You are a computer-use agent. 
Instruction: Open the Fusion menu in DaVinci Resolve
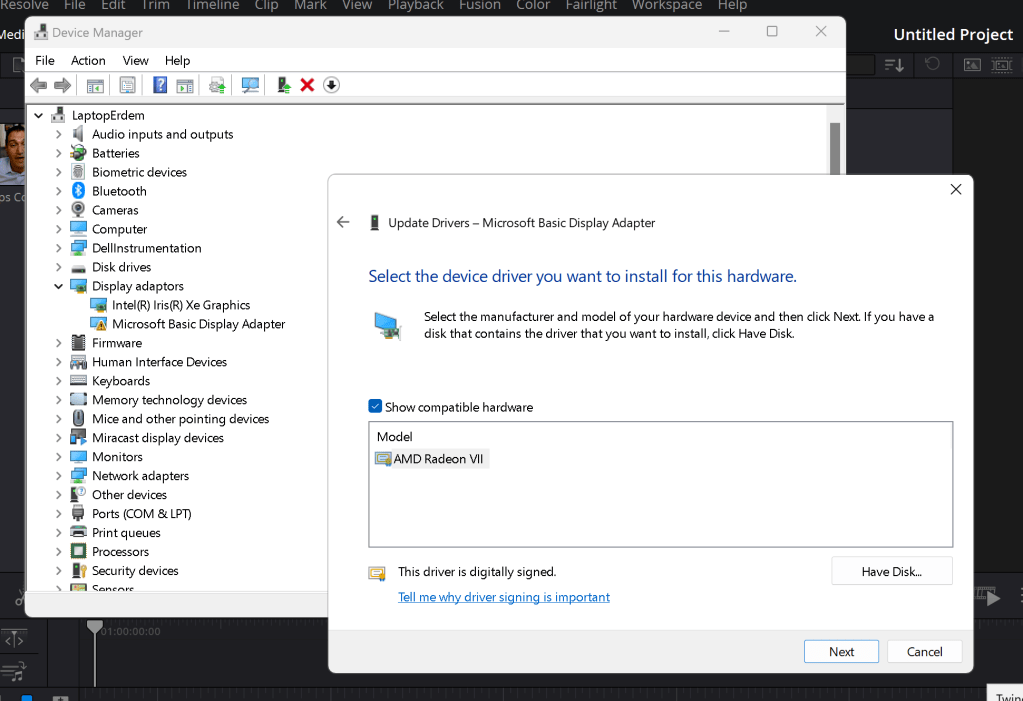click(480, 5)
